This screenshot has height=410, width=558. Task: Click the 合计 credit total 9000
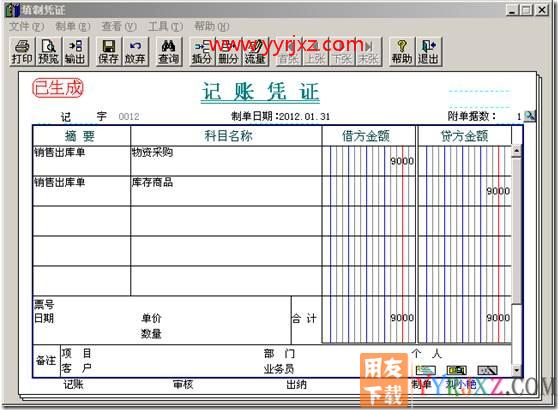click(498, 317)
